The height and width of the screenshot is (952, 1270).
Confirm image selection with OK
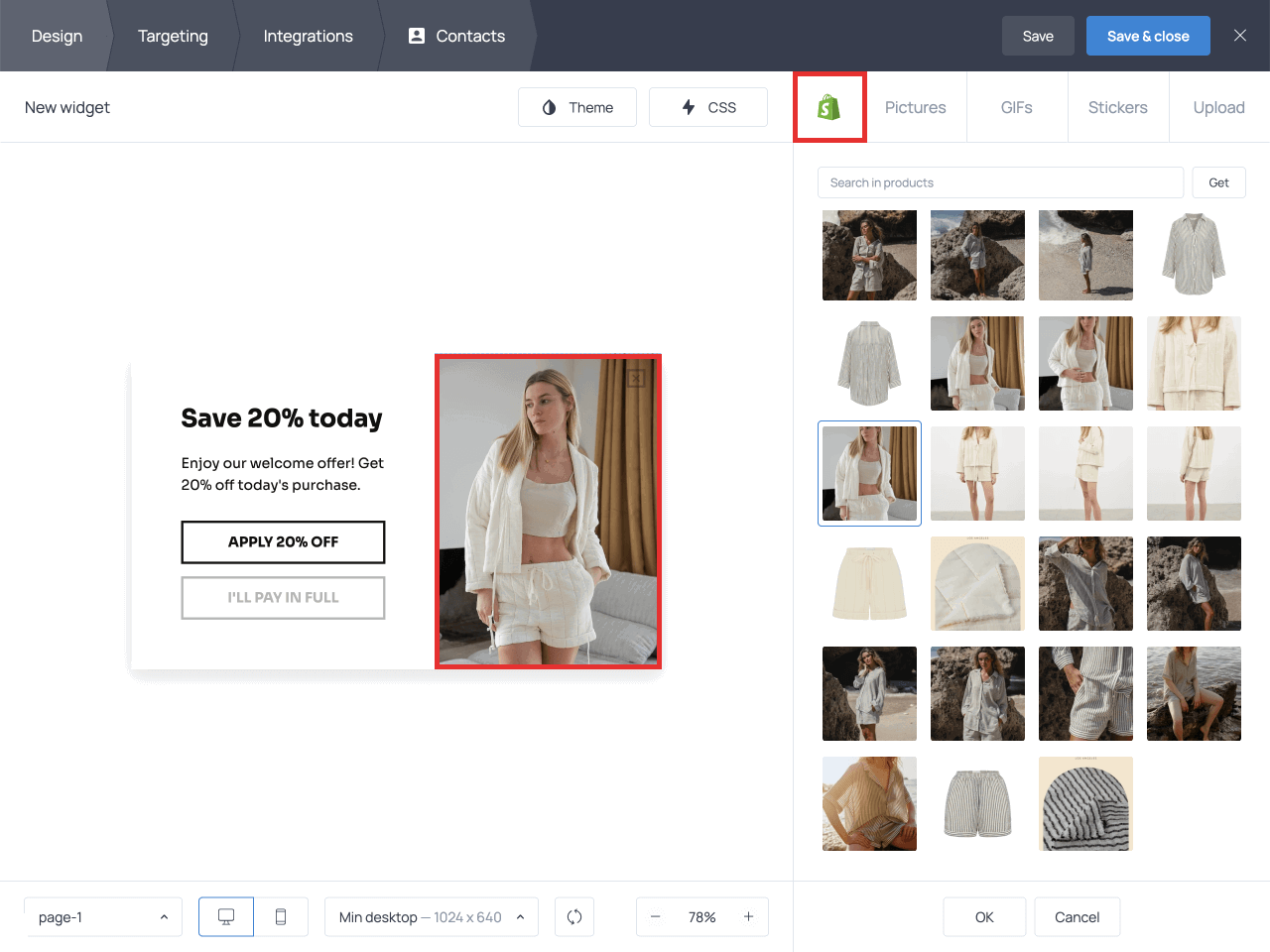pyautogui.click(x=984, y=916)
